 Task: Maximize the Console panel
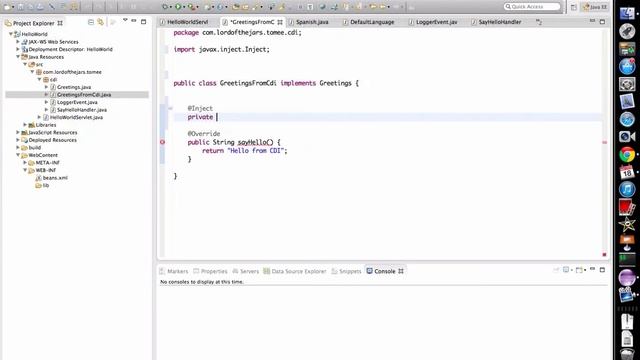point(602,270)
